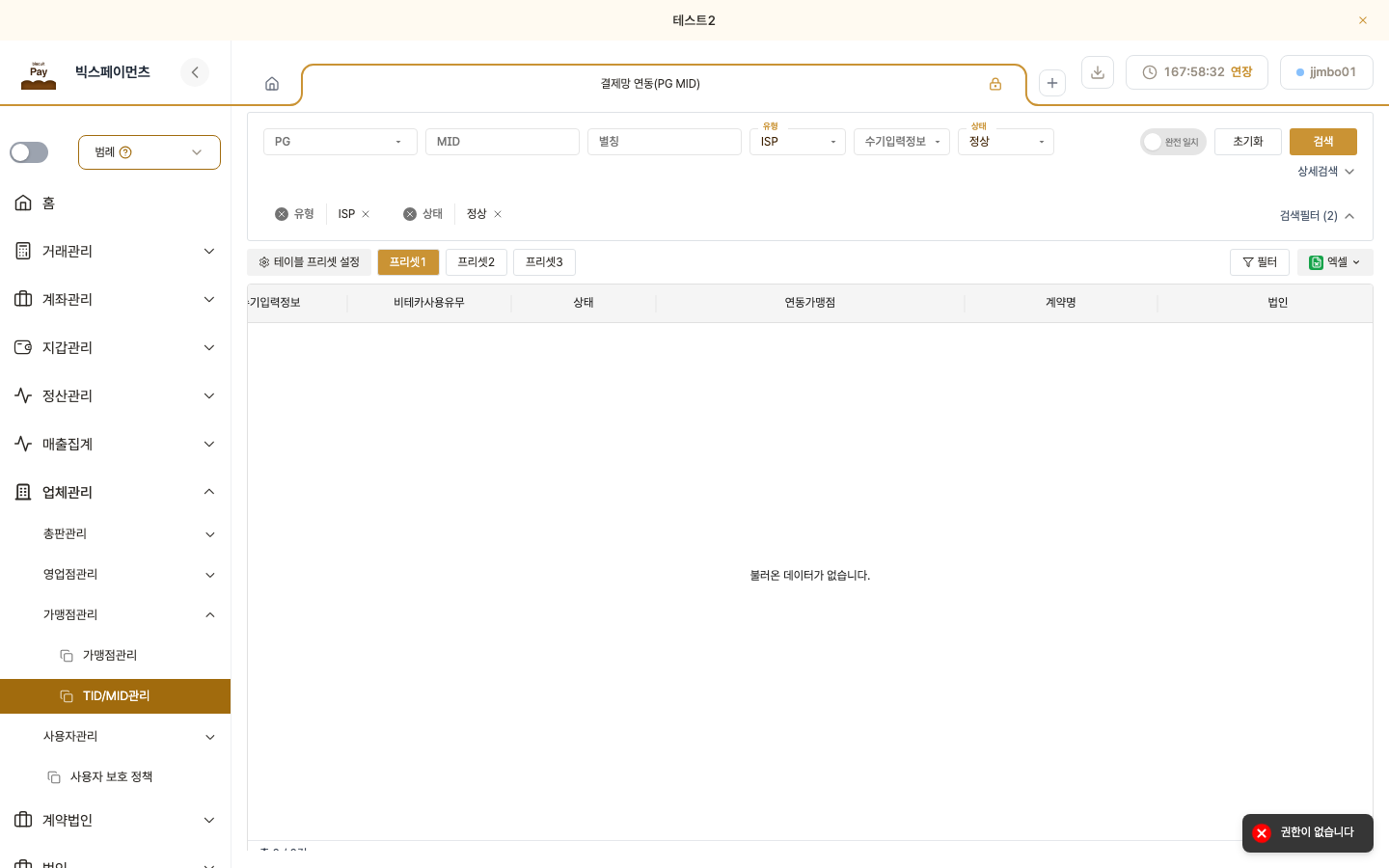The image size is (1389, 868).
Task: Open the PG dropdown
Action: (x=340, y=142)
